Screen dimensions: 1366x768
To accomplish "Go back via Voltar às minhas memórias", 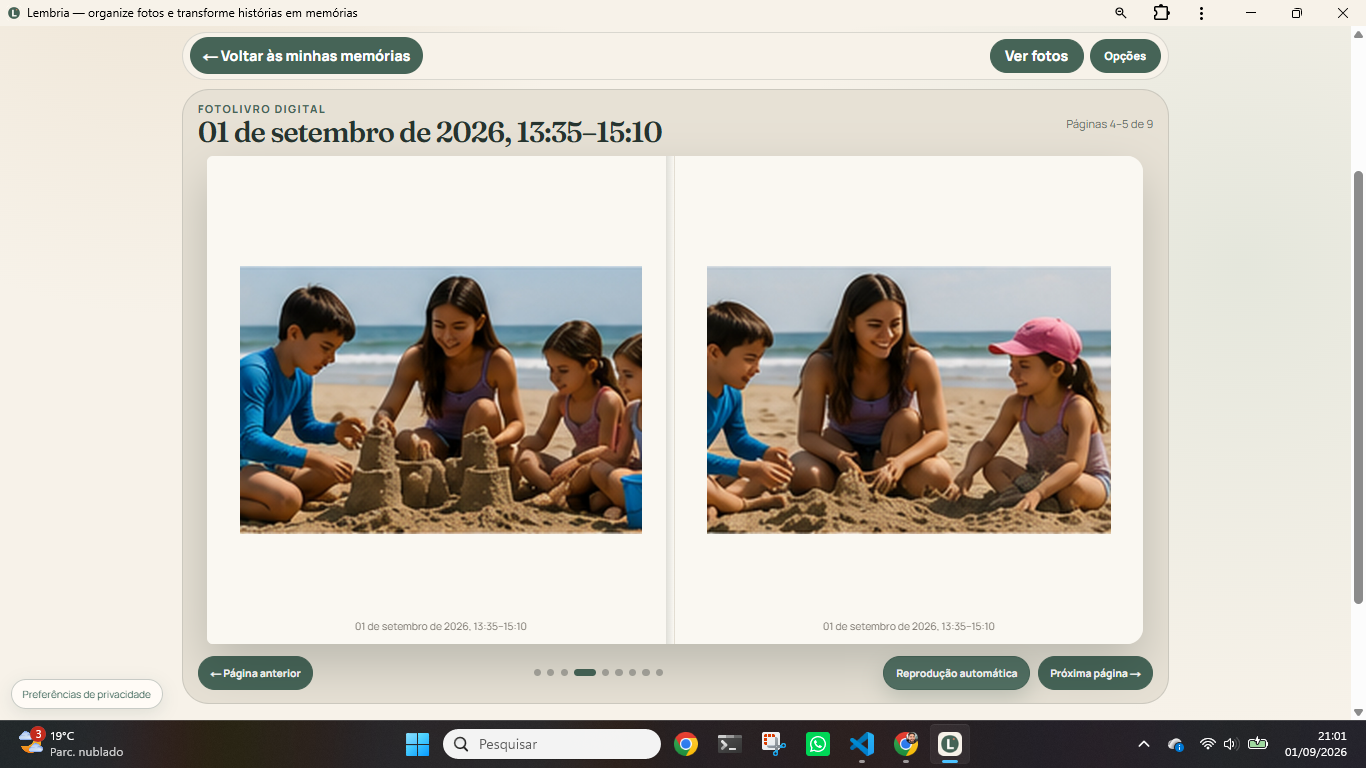I will (x=306, y=56).
